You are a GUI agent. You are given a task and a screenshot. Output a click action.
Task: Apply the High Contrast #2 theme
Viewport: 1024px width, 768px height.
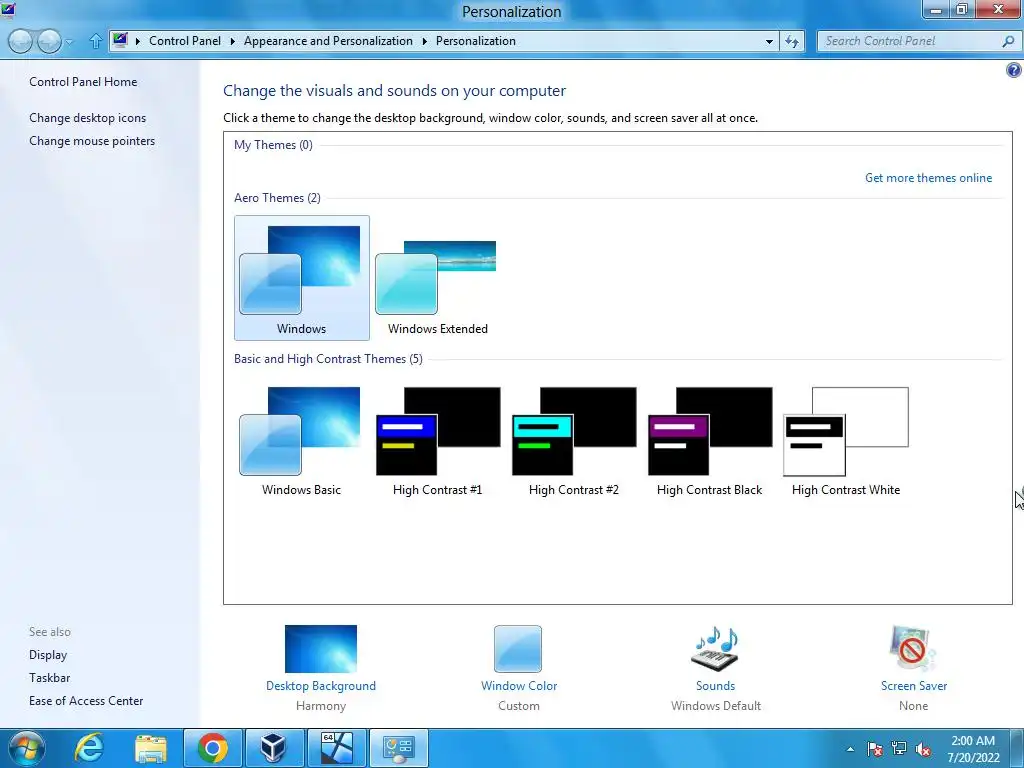coord(573,439)
